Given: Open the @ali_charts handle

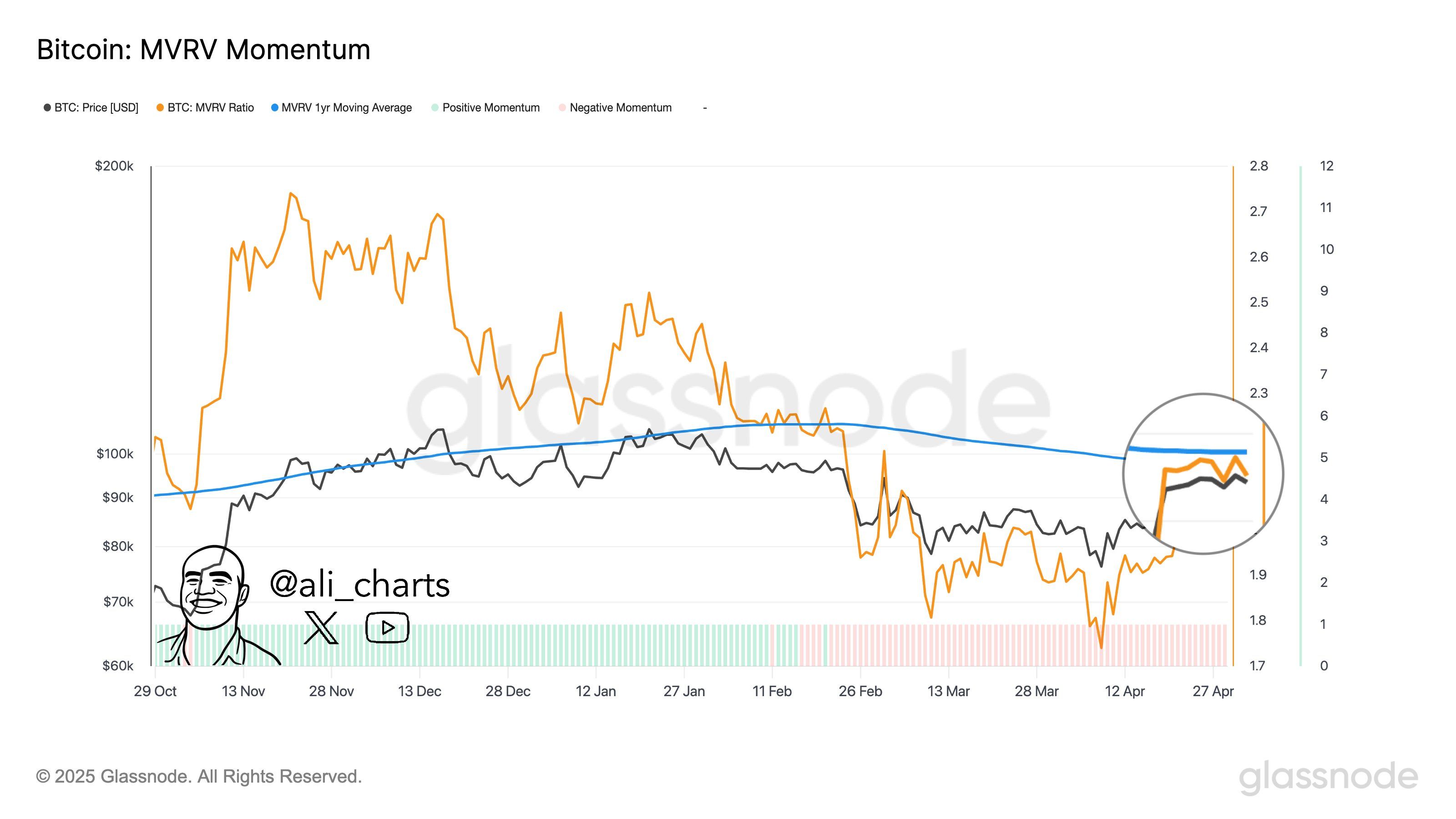Looking at the screenshot, I should pyautogui.click(x=360, y=584).
